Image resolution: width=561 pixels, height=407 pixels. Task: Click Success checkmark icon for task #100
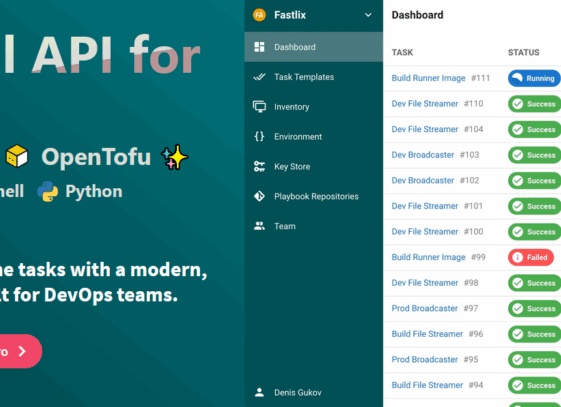click(x=517, y=232)
